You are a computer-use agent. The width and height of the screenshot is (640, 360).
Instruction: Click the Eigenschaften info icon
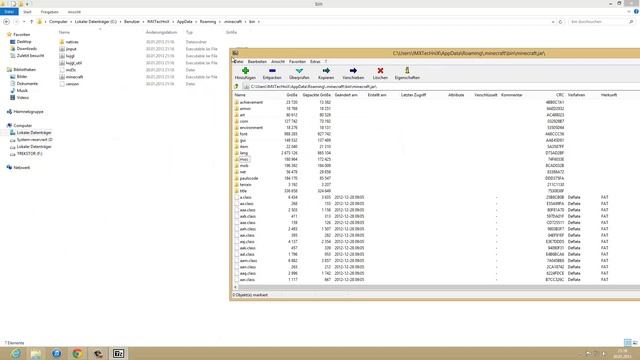[x=407, y=71]
